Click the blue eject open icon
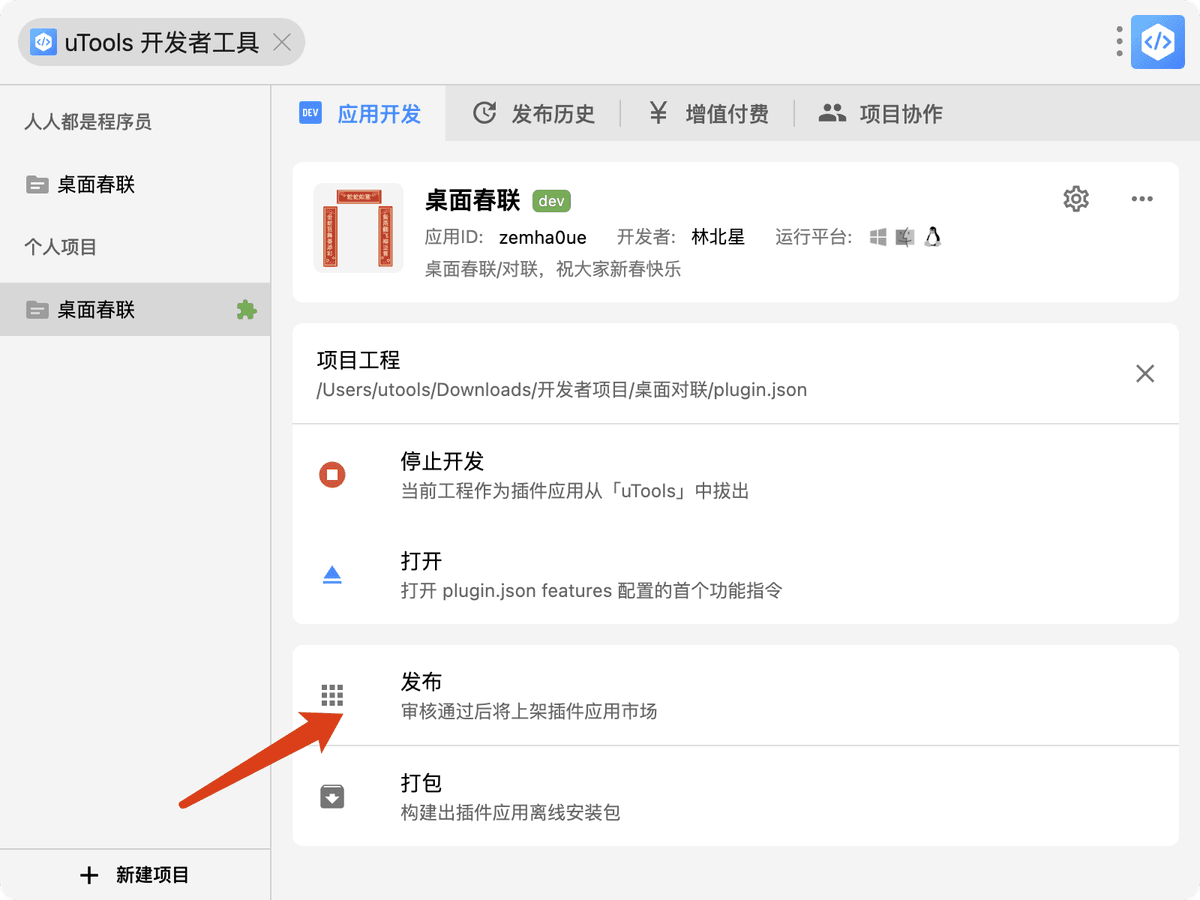Screen dimensions: 1200x900 (332, 575)
